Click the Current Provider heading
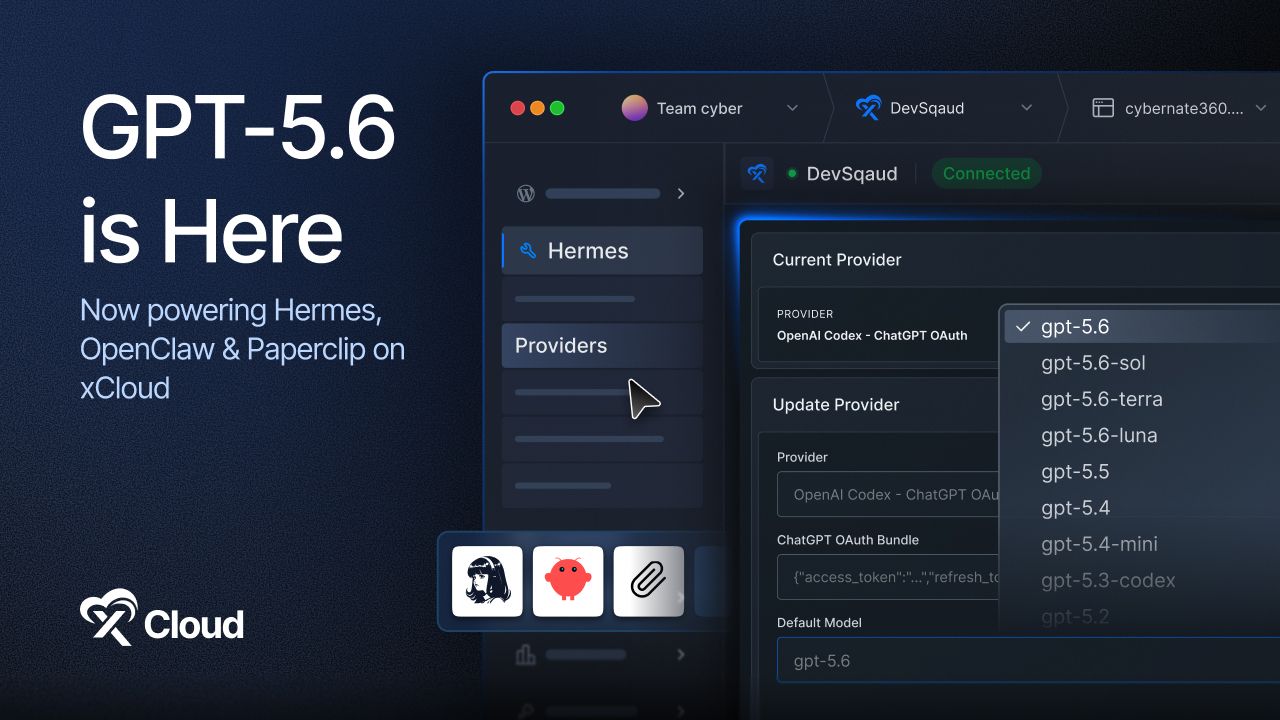 (837, 260)
